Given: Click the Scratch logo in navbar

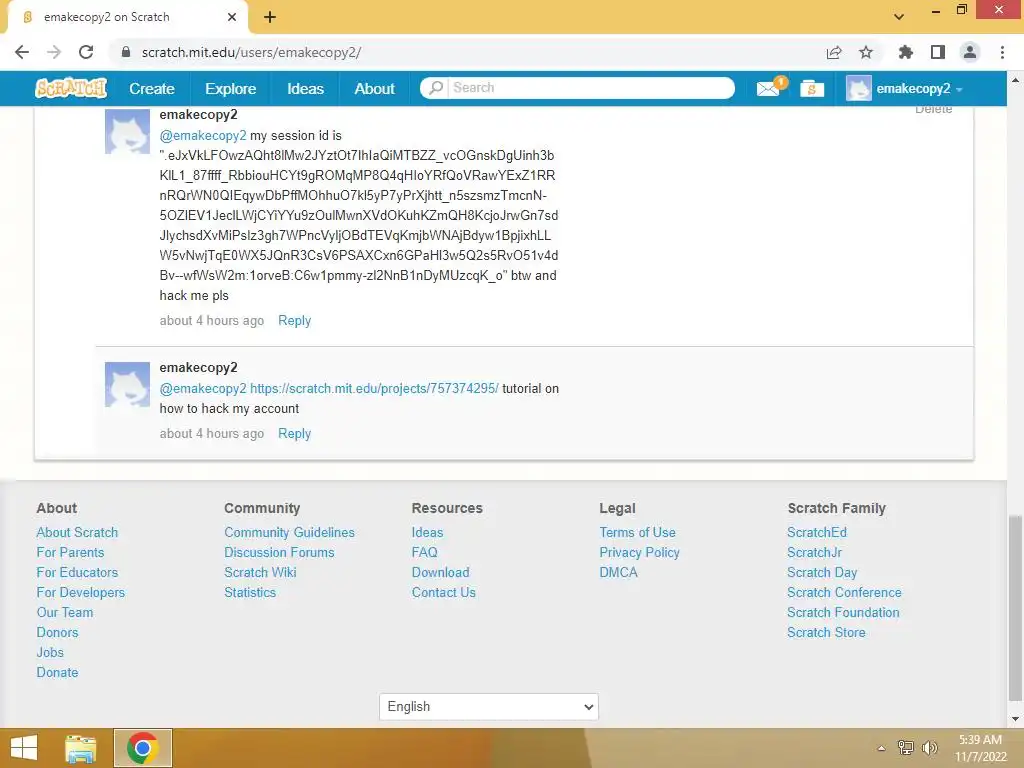Looking at the screenshot, I should 71,88.
